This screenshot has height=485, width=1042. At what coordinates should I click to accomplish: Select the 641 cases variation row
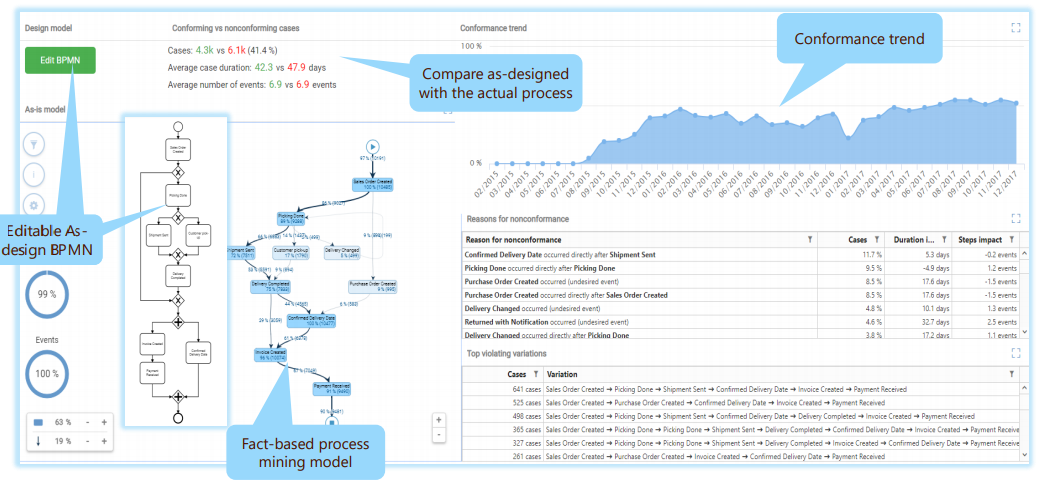pos(741,389)
